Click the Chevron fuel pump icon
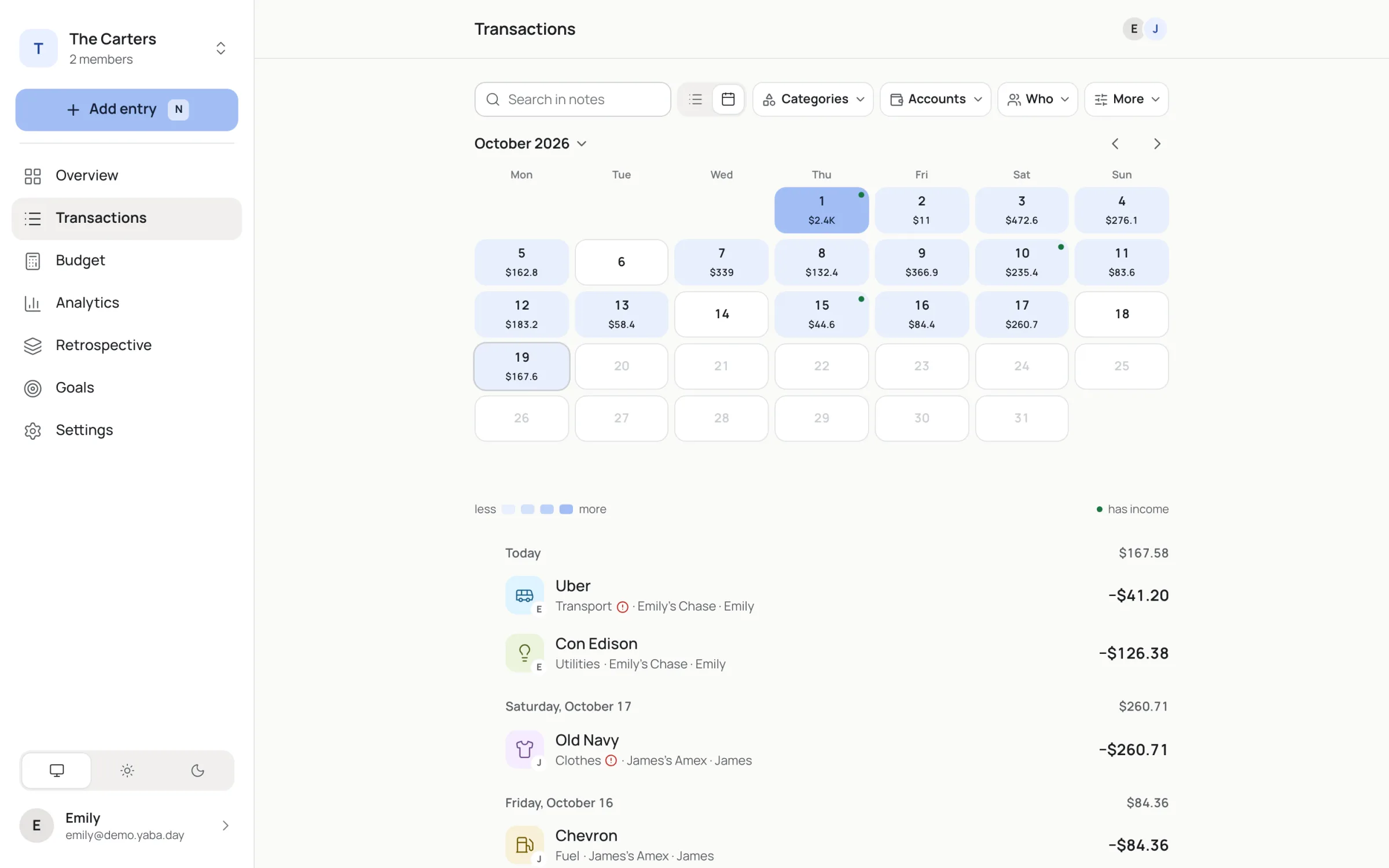This screenshot has height=868, width=1389. click(x=524, y=845)
